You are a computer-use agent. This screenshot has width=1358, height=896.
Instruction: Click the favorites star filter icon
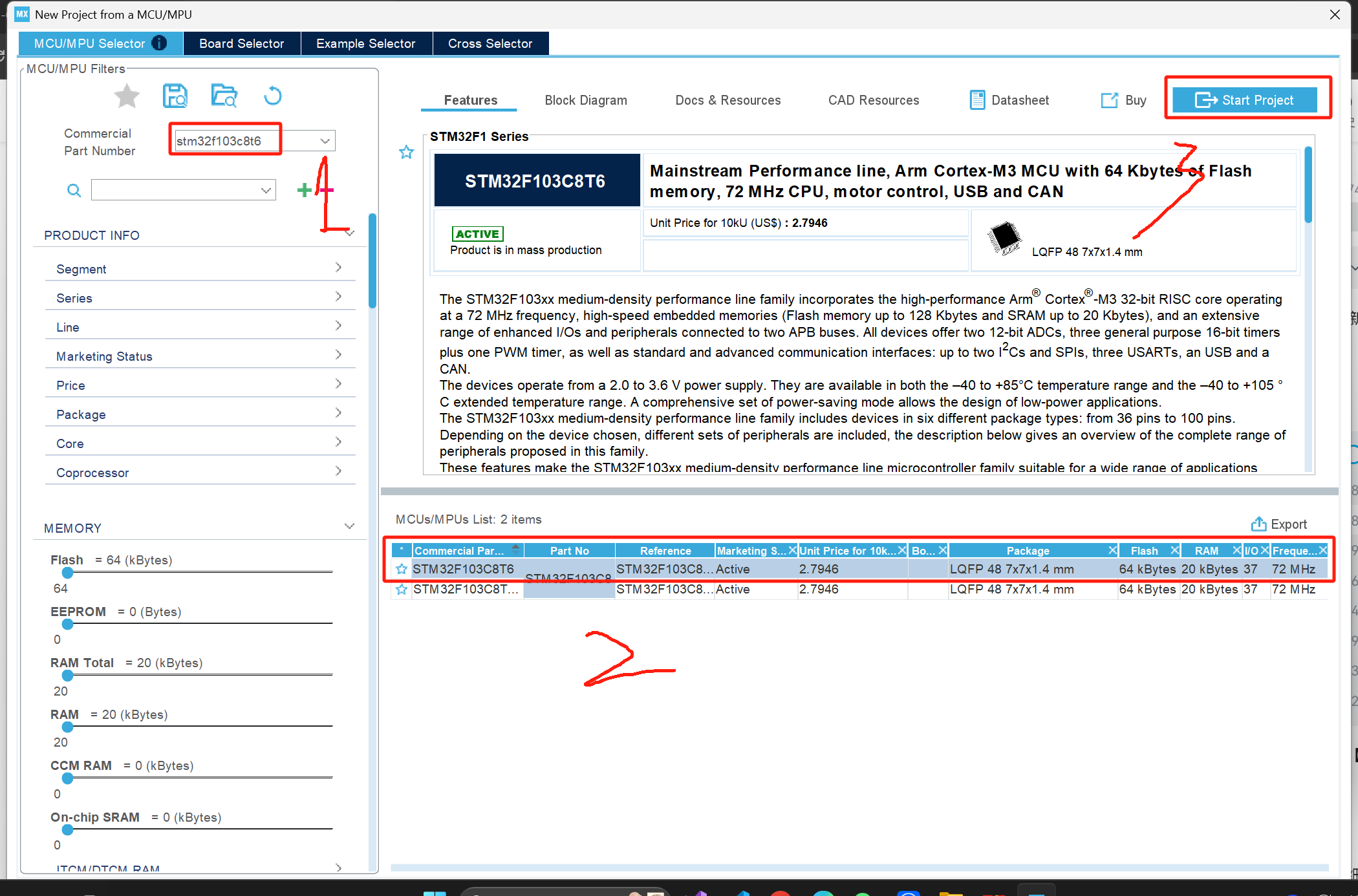coord(127,96)
